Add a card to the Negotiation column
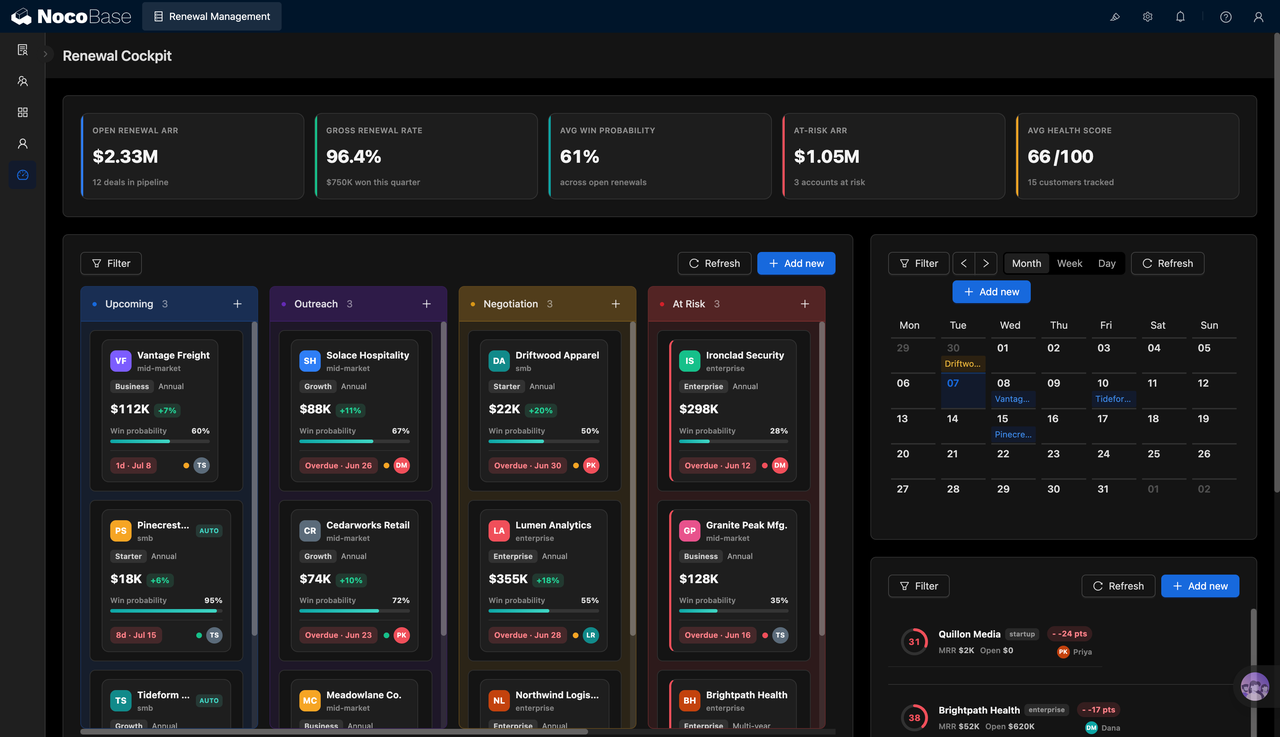The height and width of the screenshot is (737, 1280). pos(615,304)
